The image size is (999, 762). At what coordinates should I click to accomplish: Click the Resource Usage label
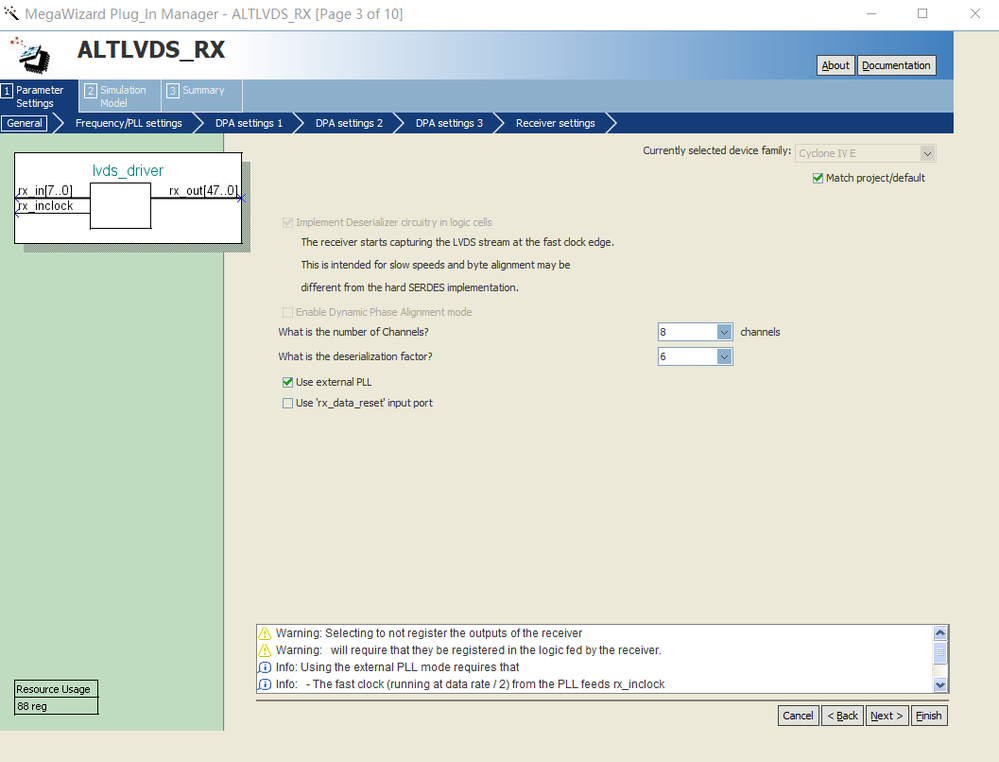coord(54,689)
